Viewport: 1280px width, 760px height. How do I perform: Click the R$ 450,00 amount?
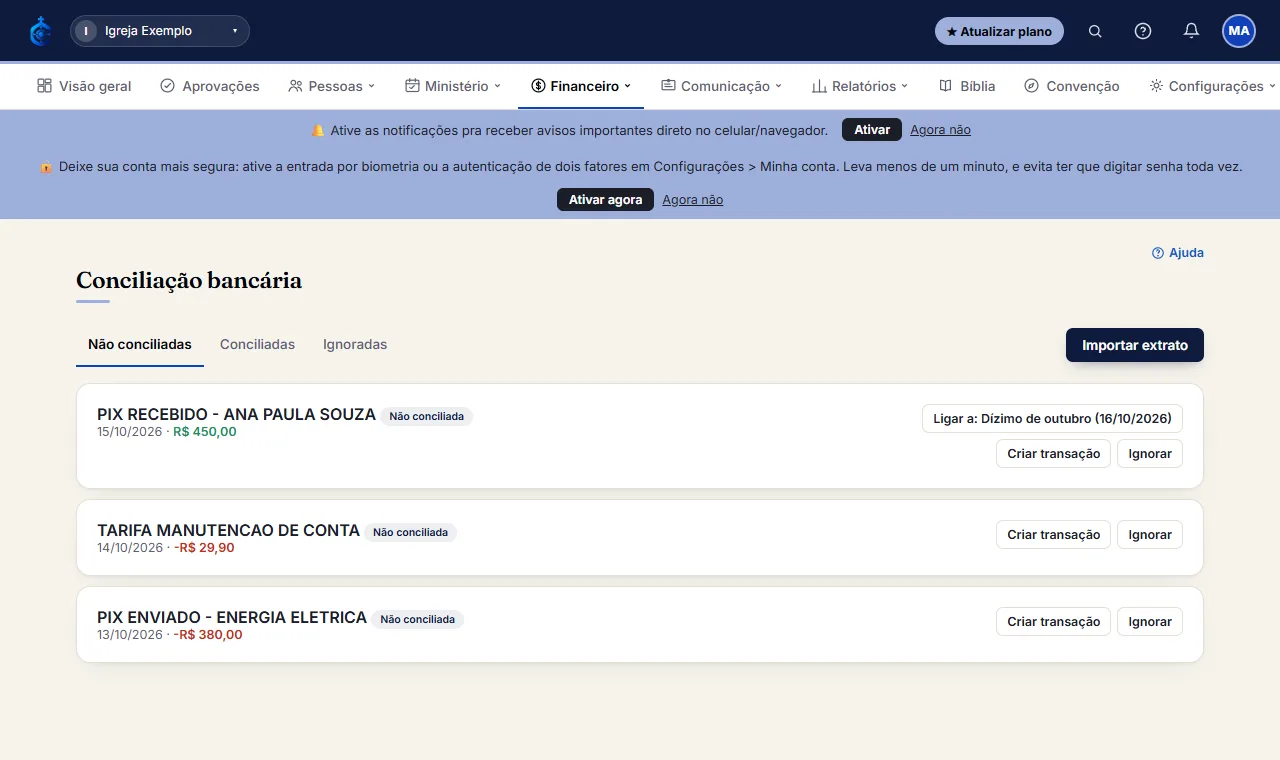[x=205, y=432]
